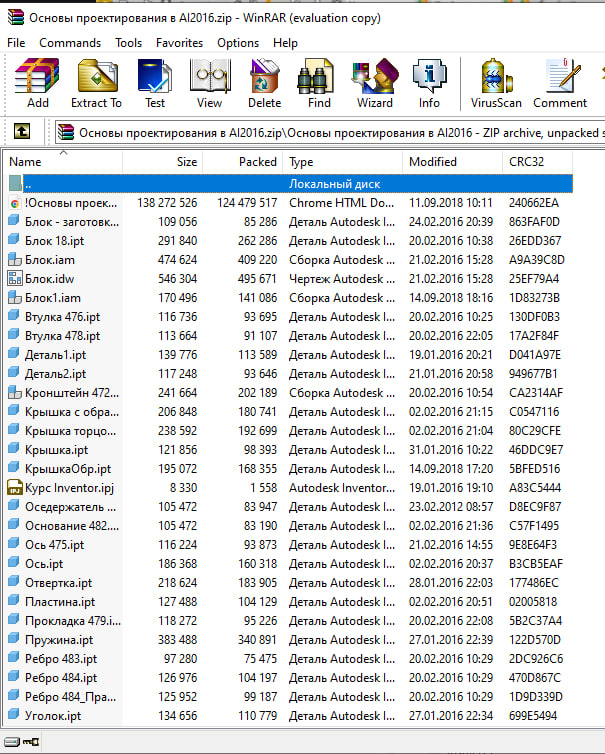Open the Favorites menu
The height and width of the screenshot is (754, 605).
[x=179, y=43]
